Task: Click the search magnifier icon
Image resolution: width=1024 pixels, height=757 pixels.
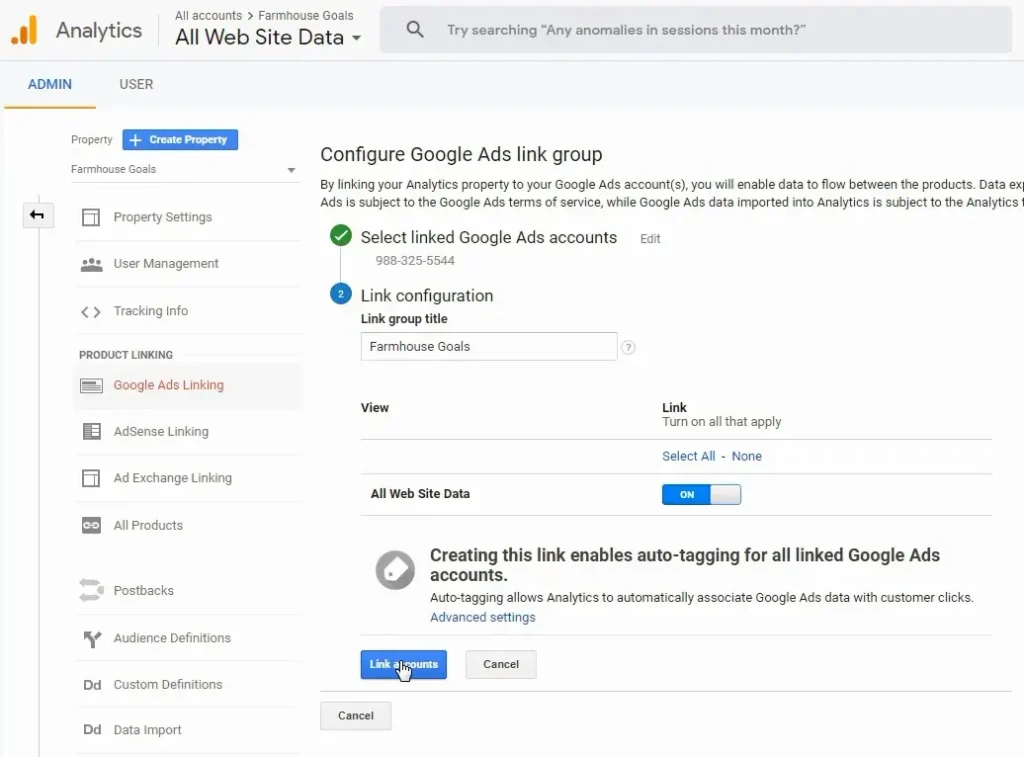Action: point(415,29)
